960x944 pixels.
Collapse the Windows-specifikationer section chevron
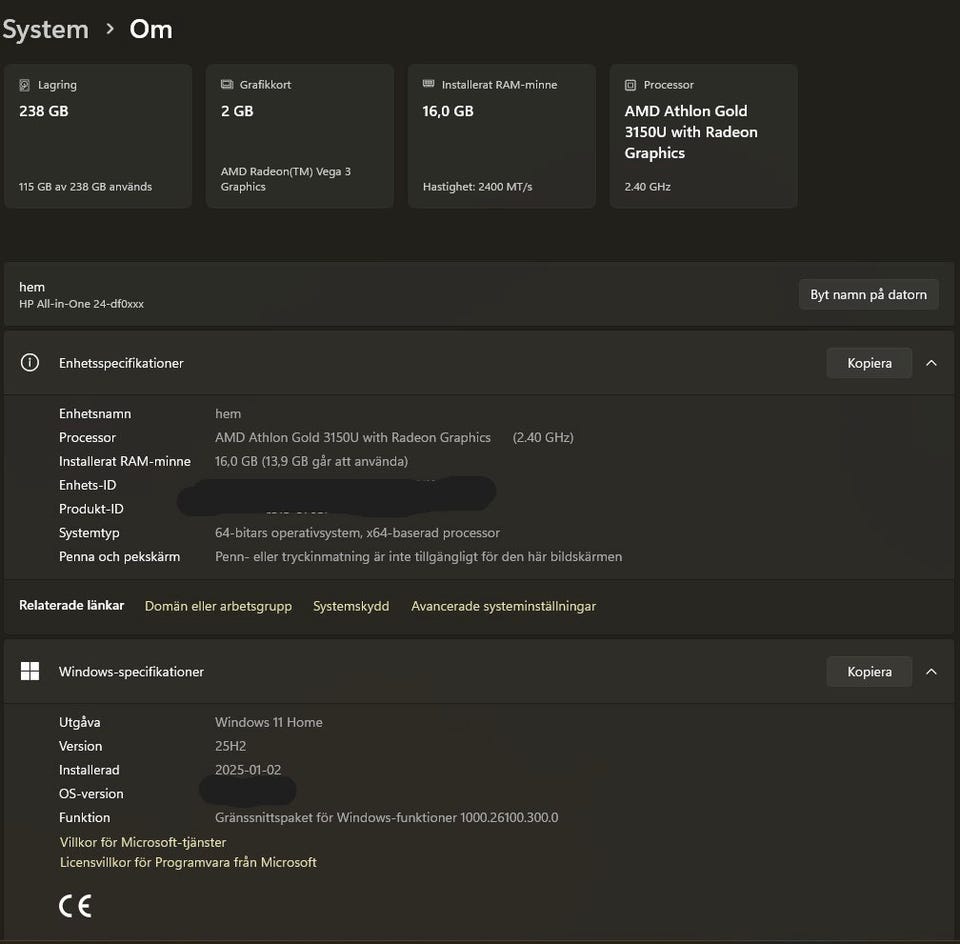coord(931,671)
